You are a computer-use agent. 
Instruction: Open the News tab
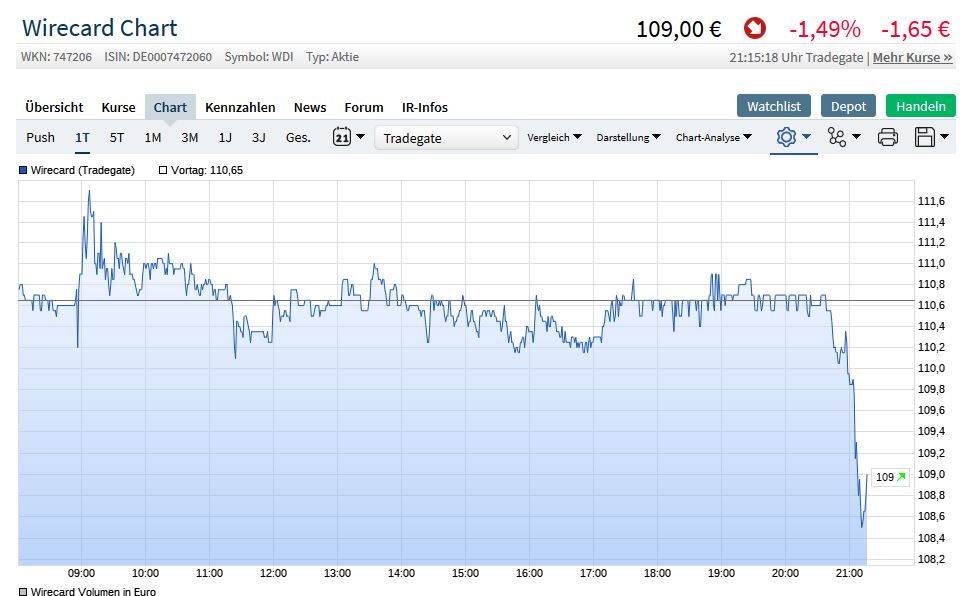pos(310,107)
